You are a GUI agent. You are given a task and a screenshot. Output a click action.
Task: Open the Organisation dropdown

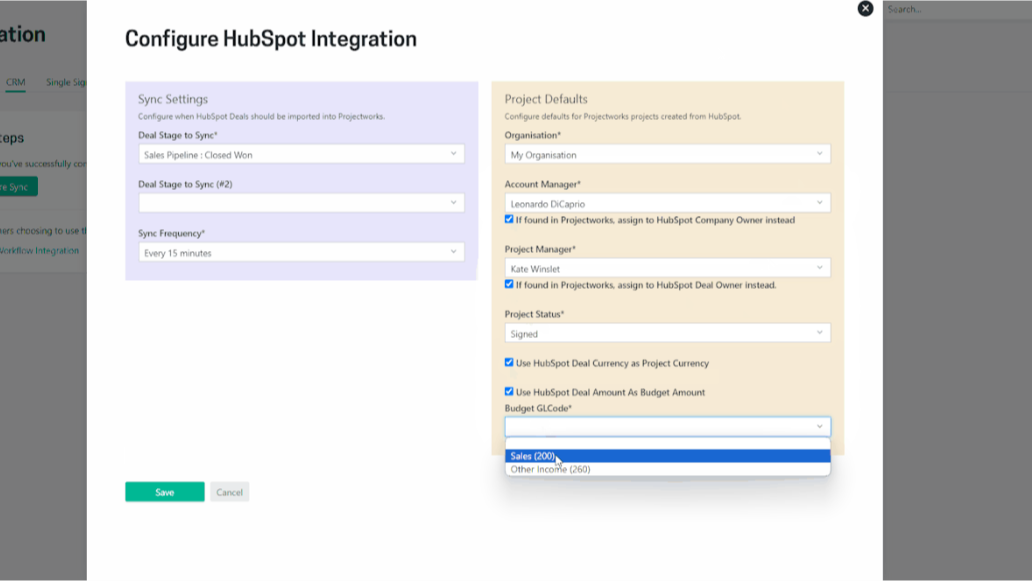coord(666,154)
